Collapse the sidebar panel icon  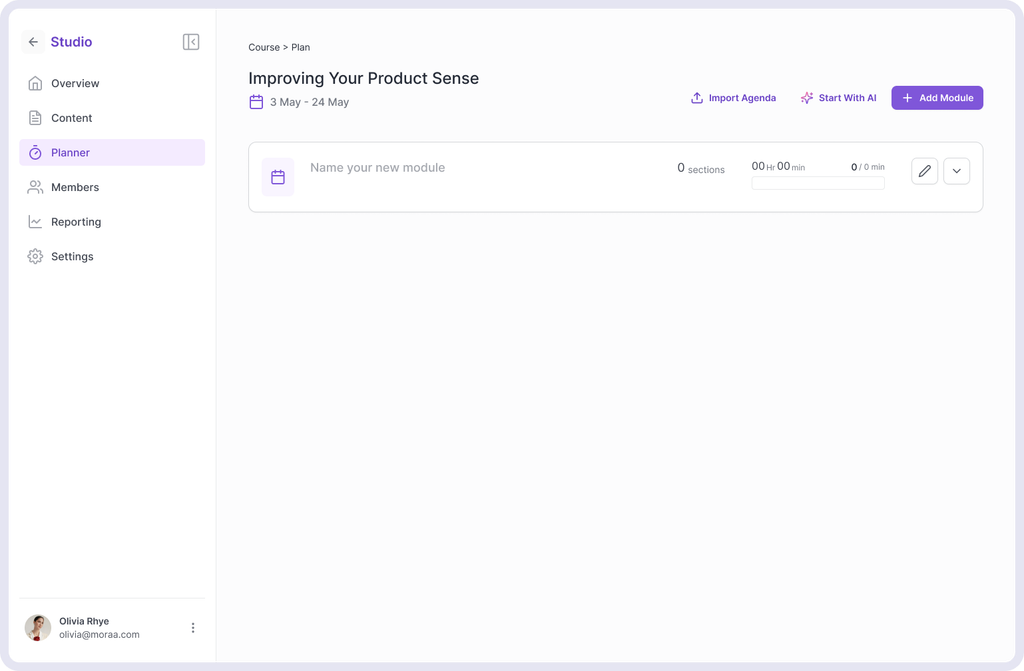click(191, 42)
